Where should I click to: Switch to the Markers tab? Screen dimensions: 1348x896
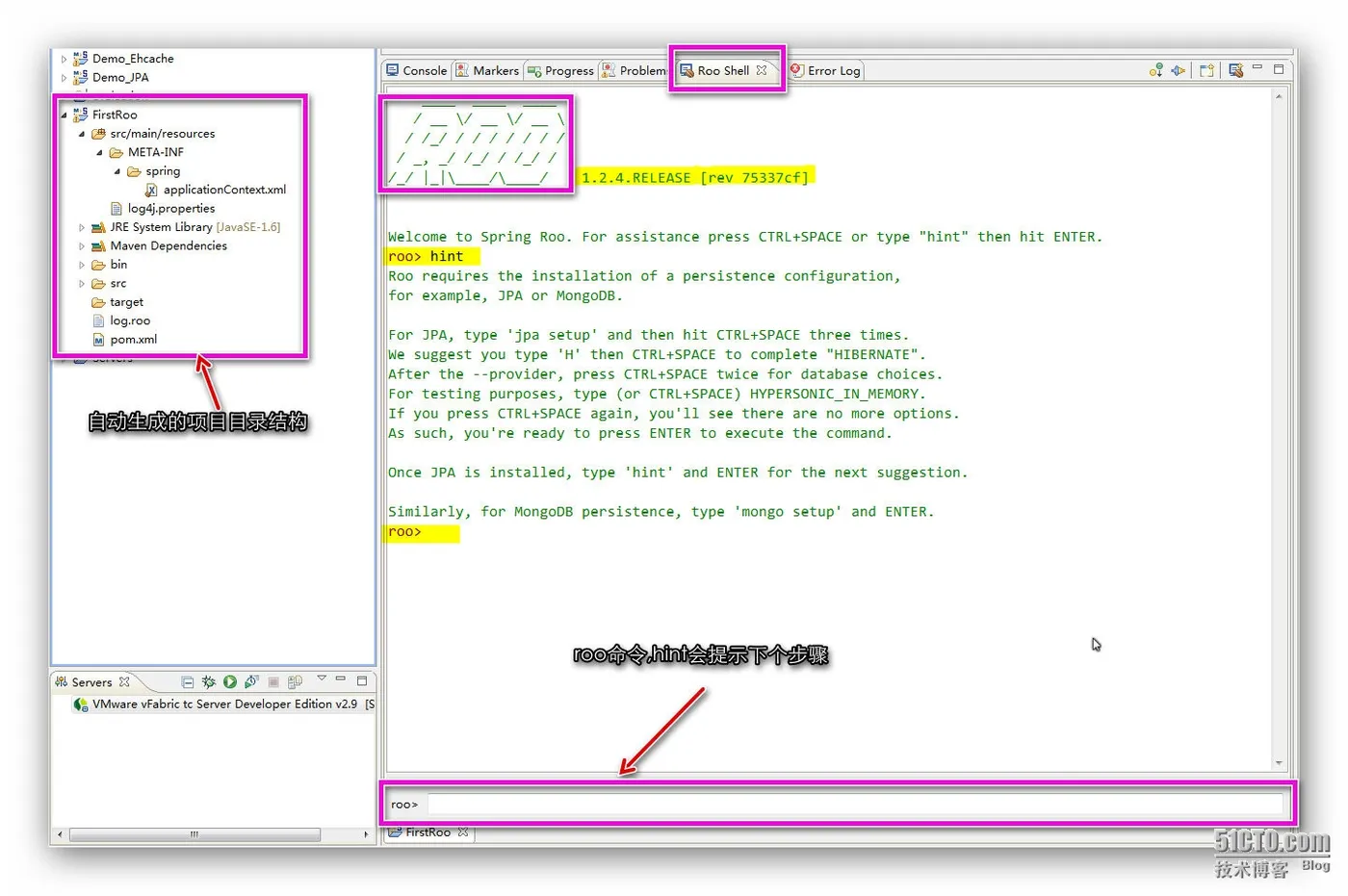click(x=487, y=70)
